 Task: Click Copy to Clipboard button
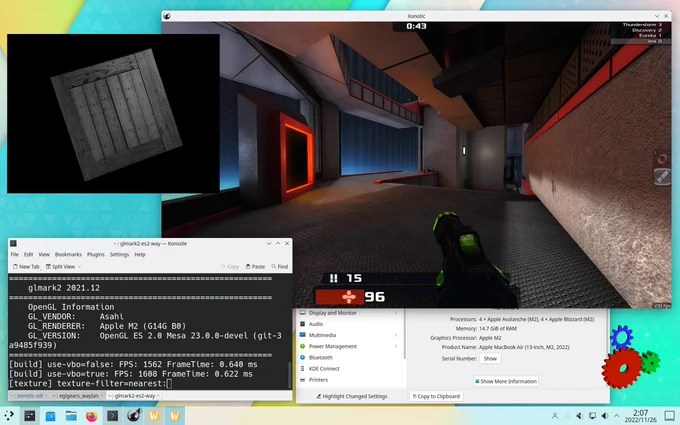coord(436,396)
